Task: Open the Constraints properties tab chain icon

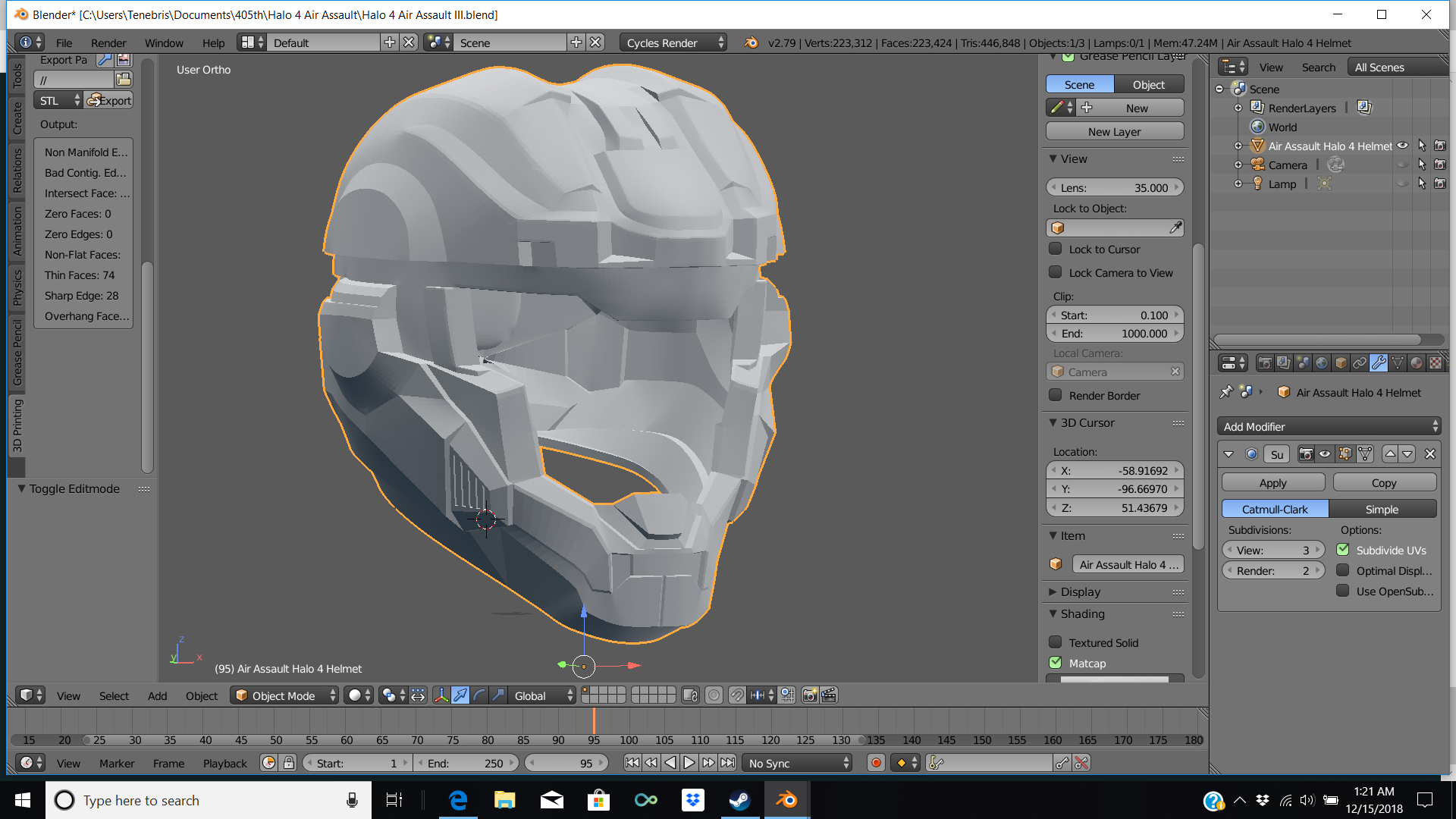Action: coord(1360,363)
